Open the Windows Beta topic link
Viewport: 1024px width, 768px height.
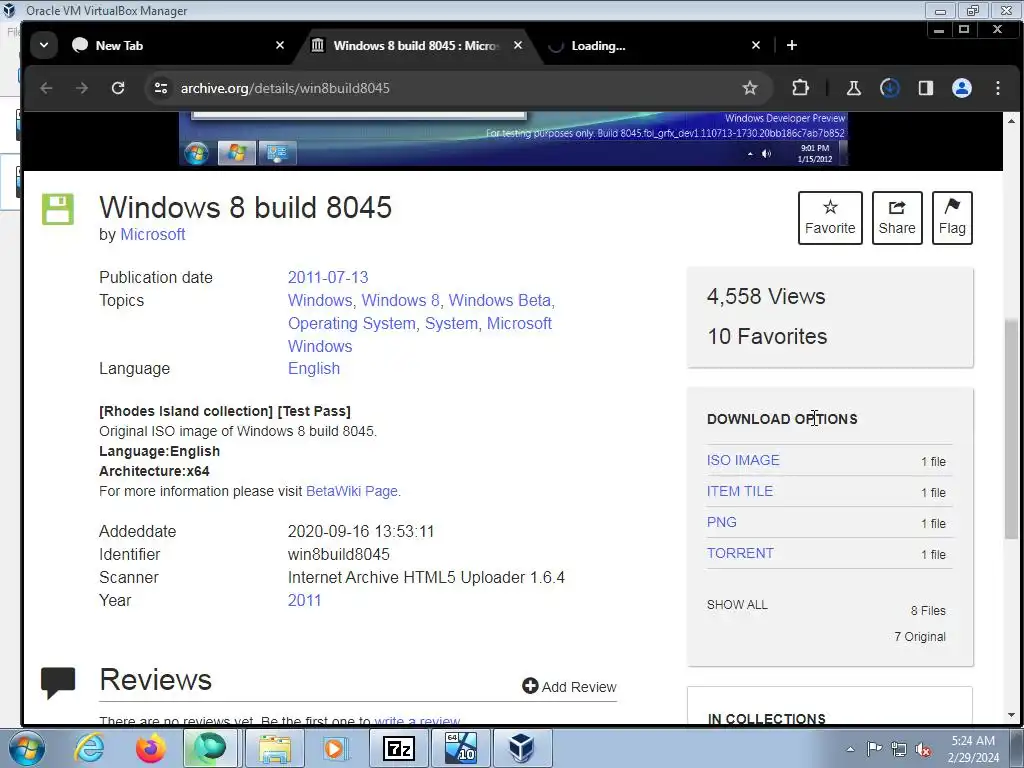coord(500,300)
